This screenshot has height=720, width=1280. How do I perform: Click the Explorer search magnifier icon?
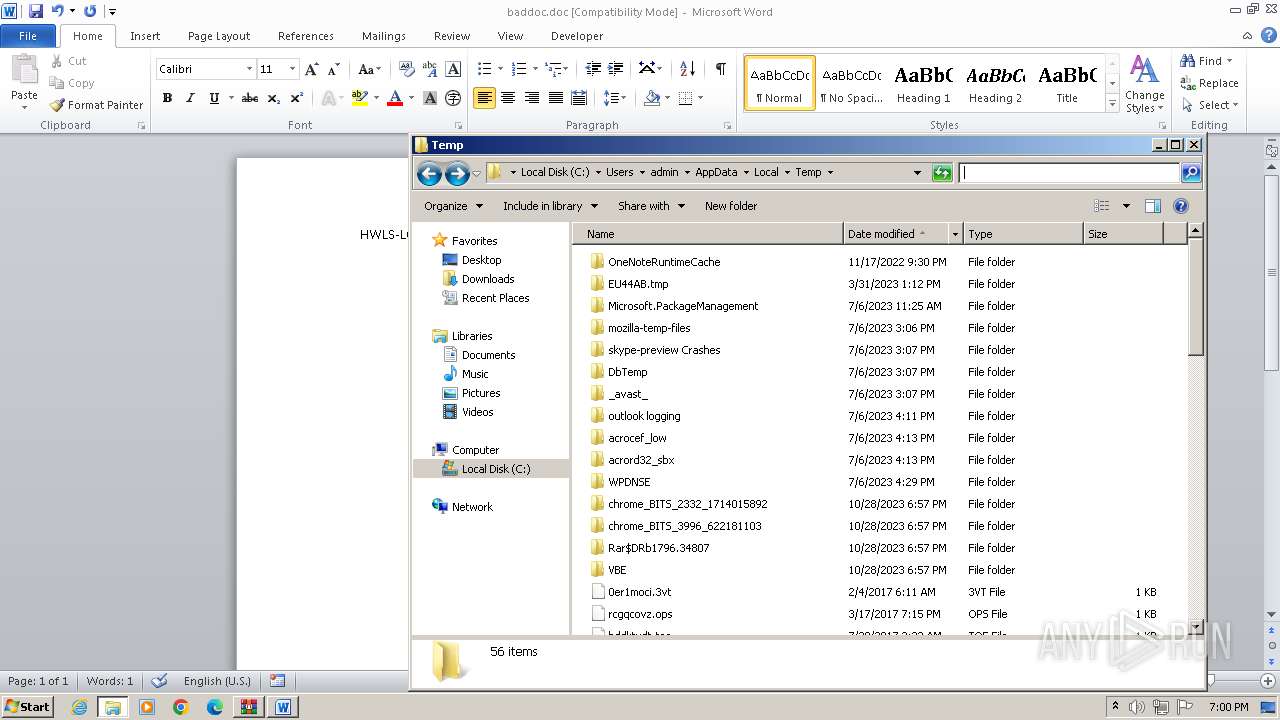coord(1190,173)
